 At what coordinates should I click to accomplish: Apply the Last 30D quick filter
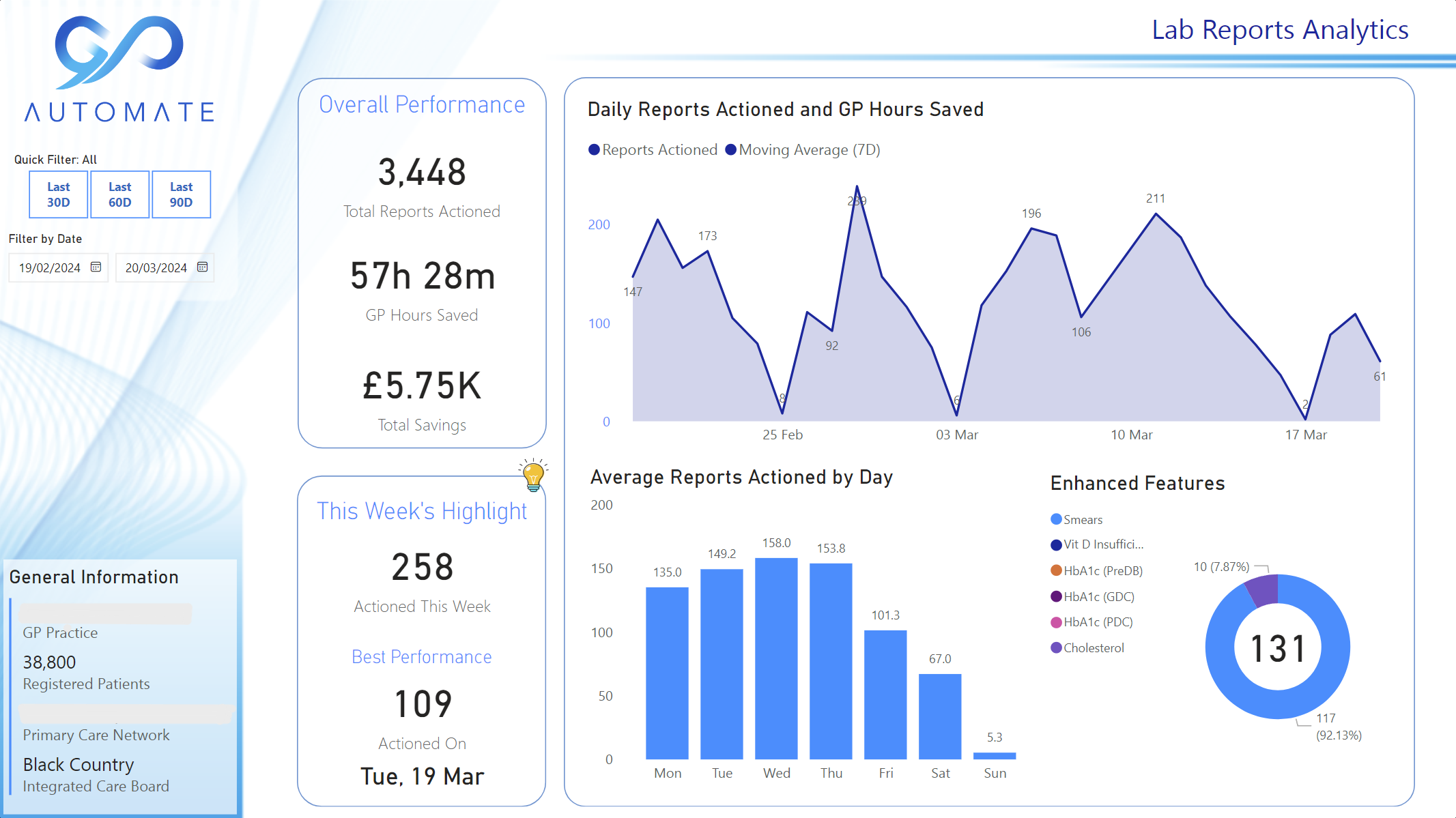point(59,194)
